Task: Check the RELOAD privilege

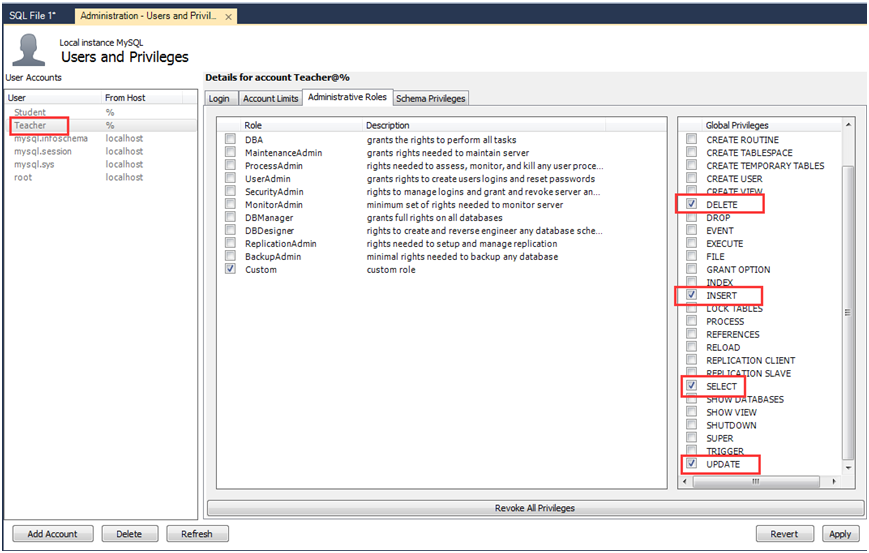Action: [692, 346]
